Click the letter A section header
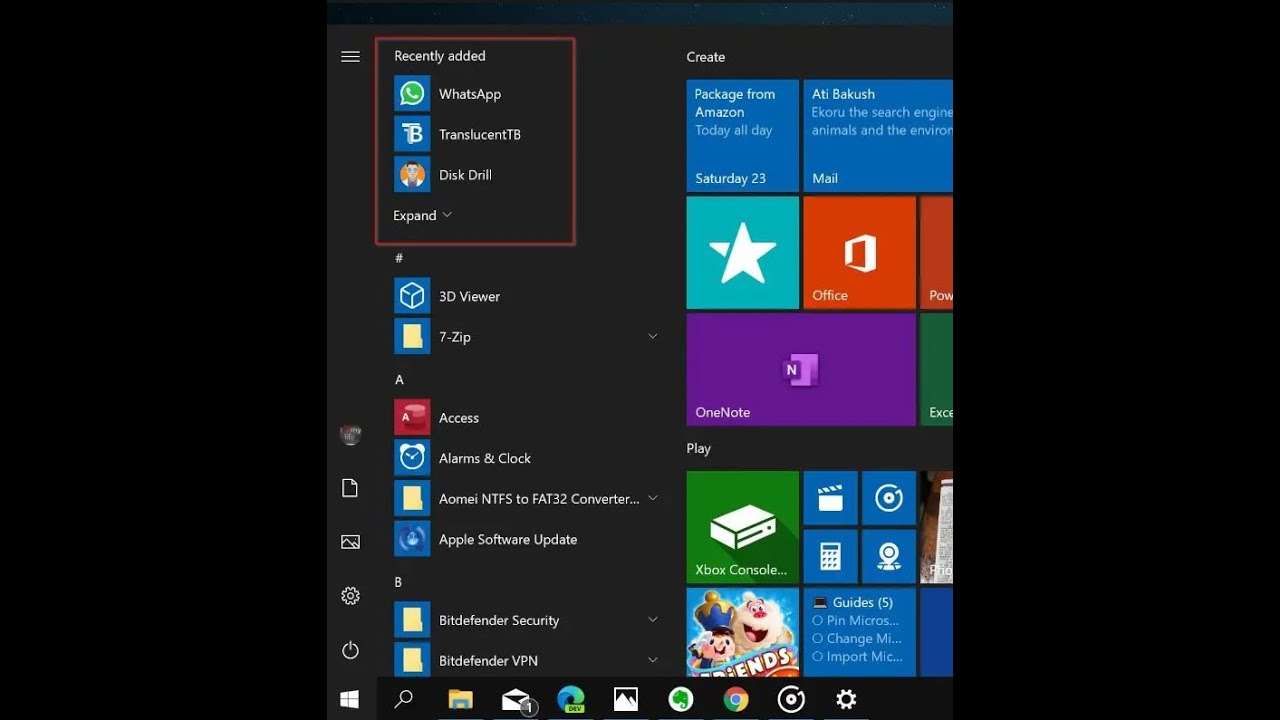Screen dimensions: 1280x720 click(x=399, y=380)
